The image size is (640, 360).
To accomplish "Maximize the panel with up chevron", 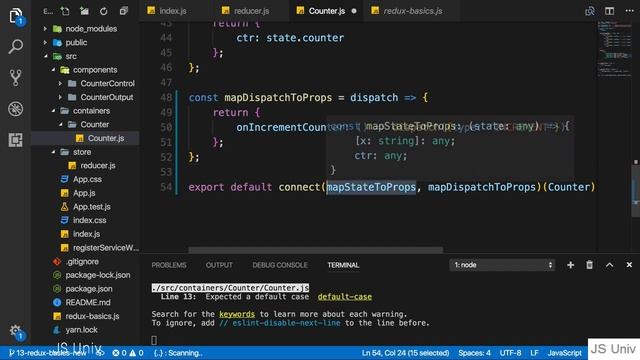I will [609, 265].
